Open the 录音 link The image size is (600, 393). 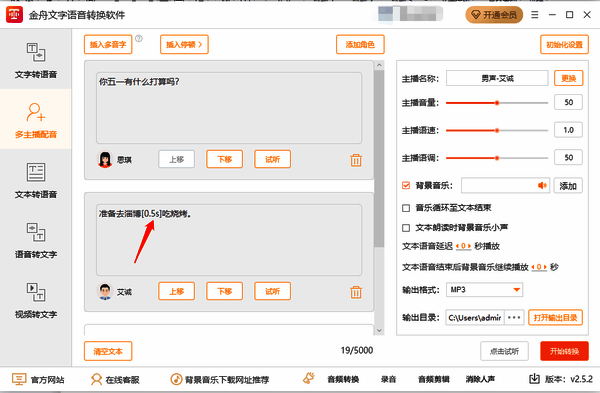coord(388,380)
